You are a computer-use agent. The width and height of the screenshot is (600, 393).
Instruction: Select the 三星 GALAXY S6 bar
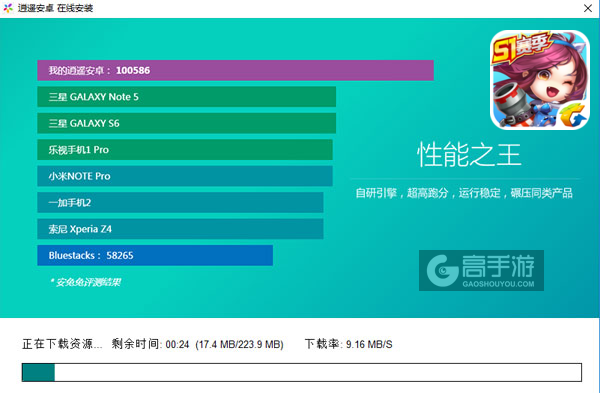[x=187, y=123]
